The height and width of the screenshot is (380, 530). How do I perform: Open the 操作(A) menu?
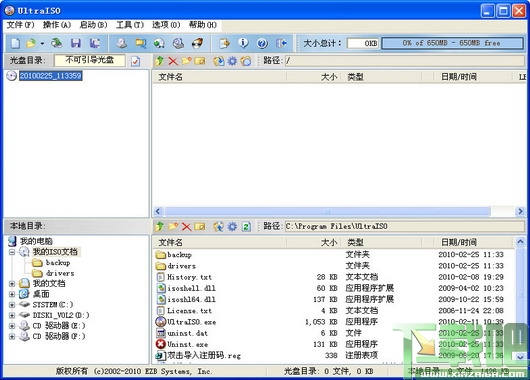(57, 25)
